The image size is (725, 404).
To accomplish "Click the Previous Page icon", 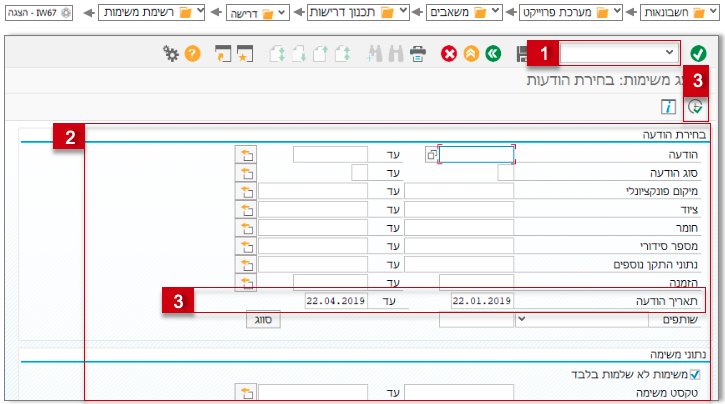I will [x=320, y=54].
